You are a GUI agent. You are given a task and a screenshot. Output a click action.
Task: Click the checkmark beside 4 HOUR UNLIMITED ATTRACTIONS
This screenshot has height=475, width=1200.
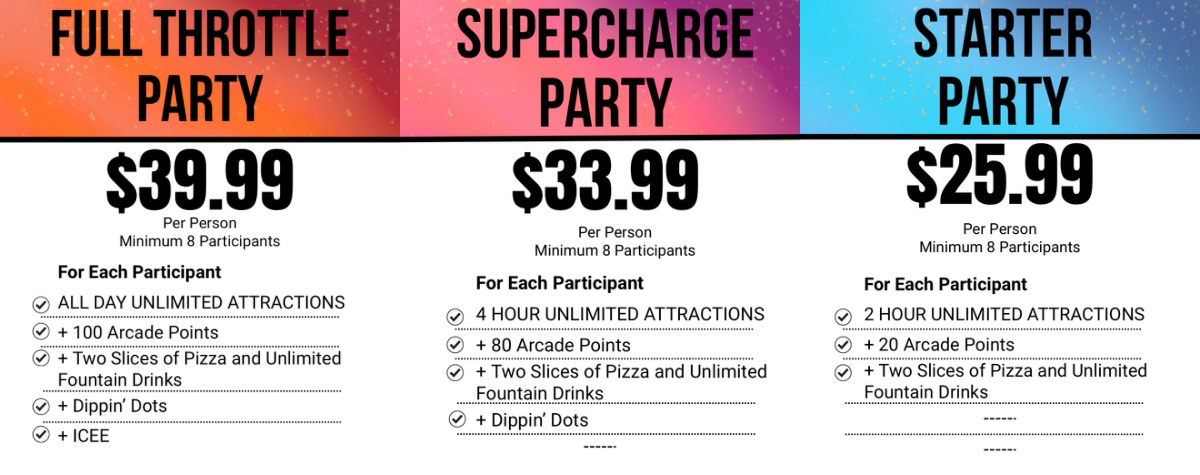[455, 316]
